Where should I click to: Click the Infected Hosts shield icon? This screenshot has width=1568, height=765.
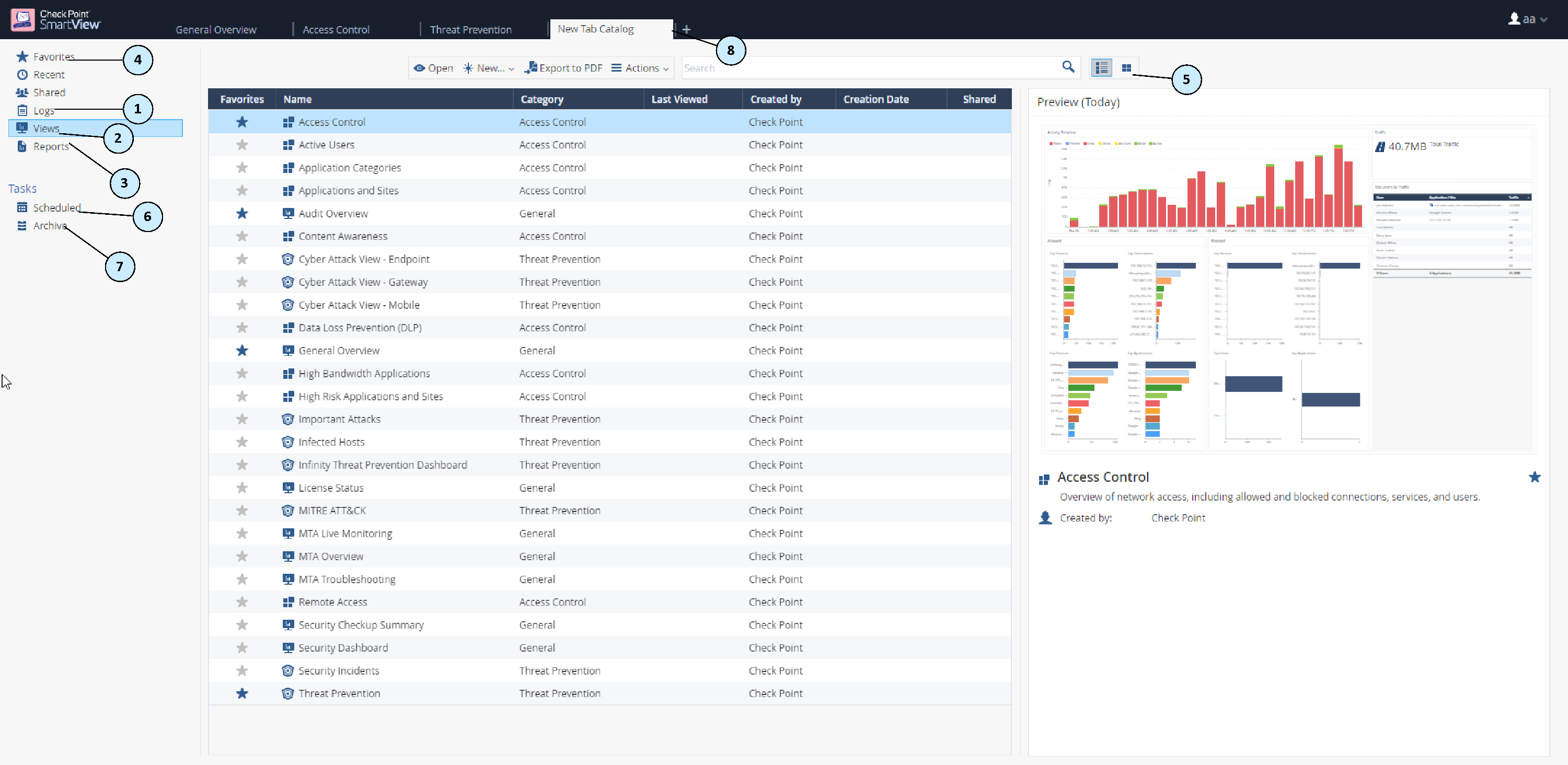(289, 442)
